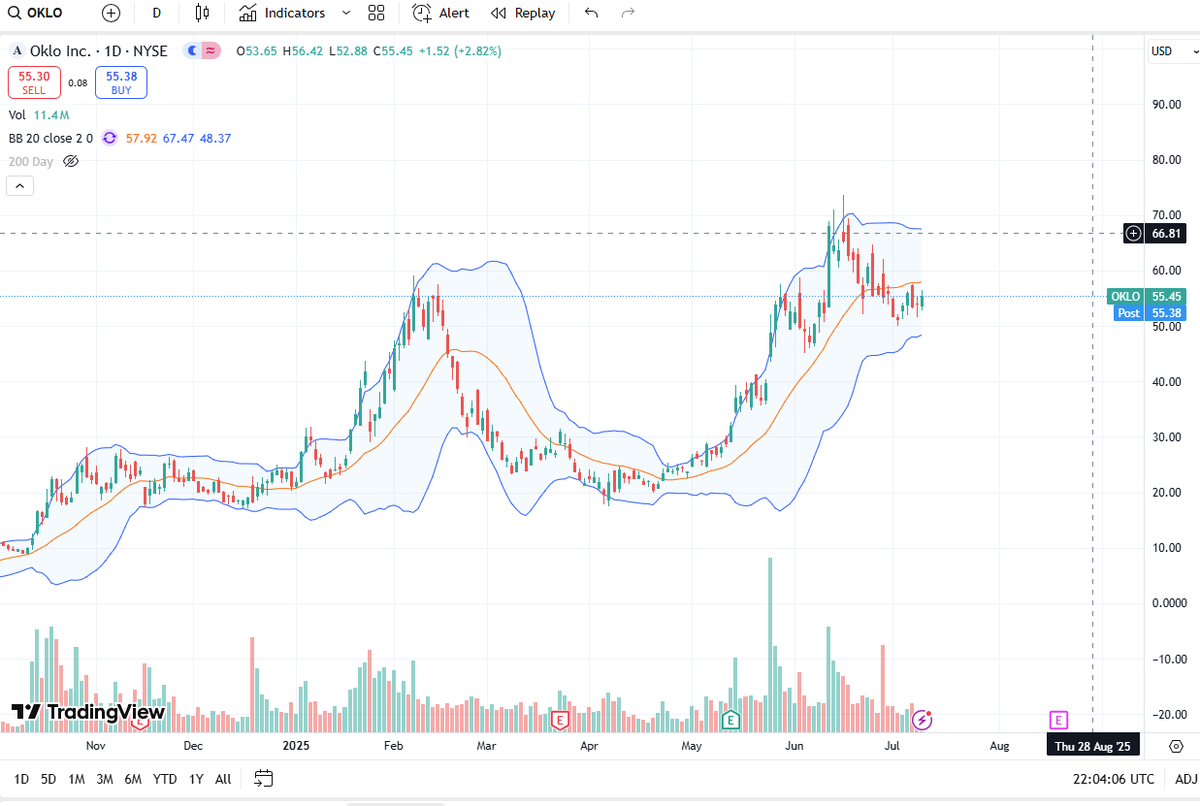1200x806 pixels.
Task: Click the 0.08 spread value
Action: (78, 83)
